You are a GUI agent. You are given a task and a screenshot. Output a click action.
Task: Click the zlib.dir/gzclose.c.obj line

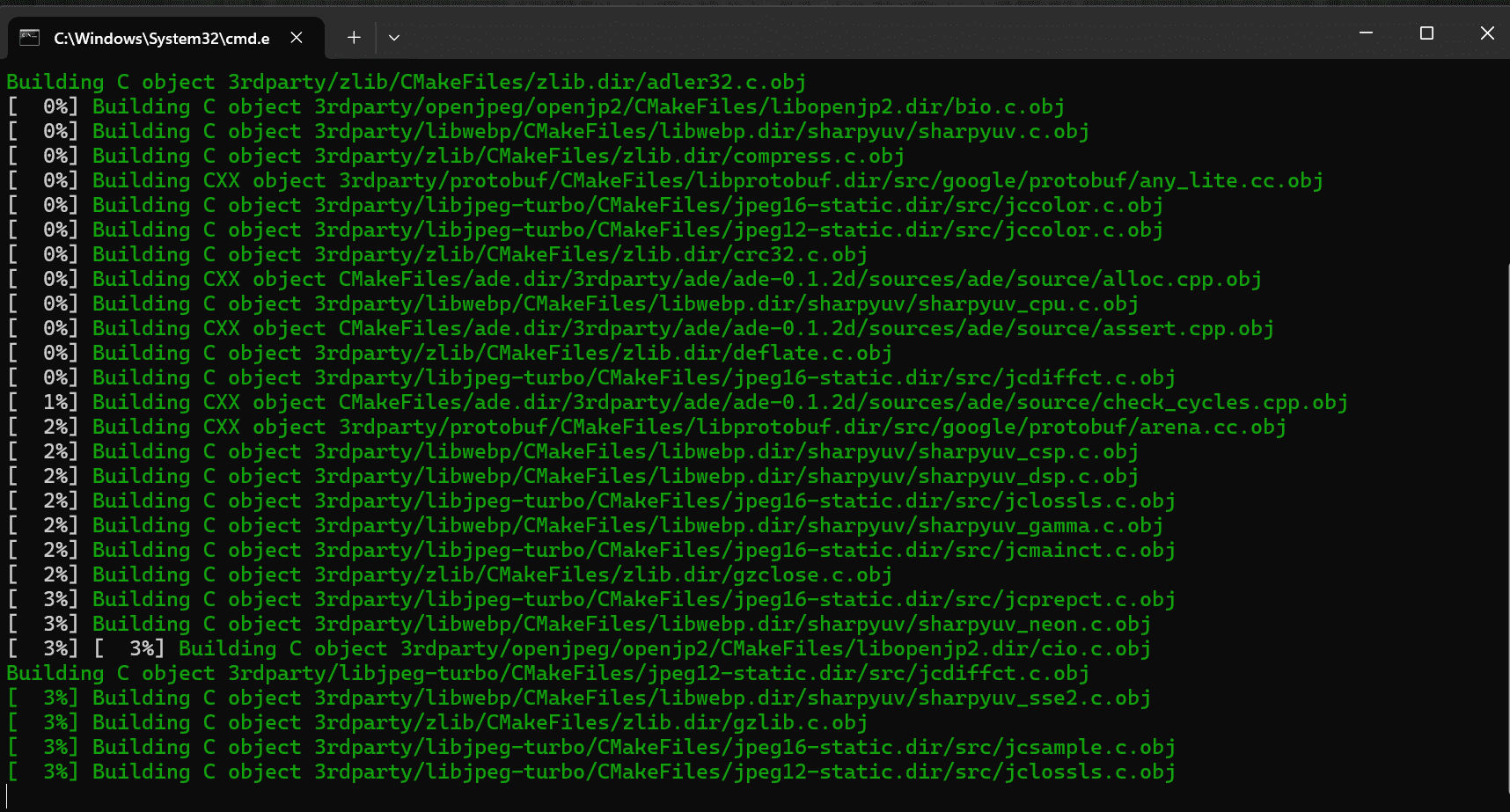[x=450, y=574]
